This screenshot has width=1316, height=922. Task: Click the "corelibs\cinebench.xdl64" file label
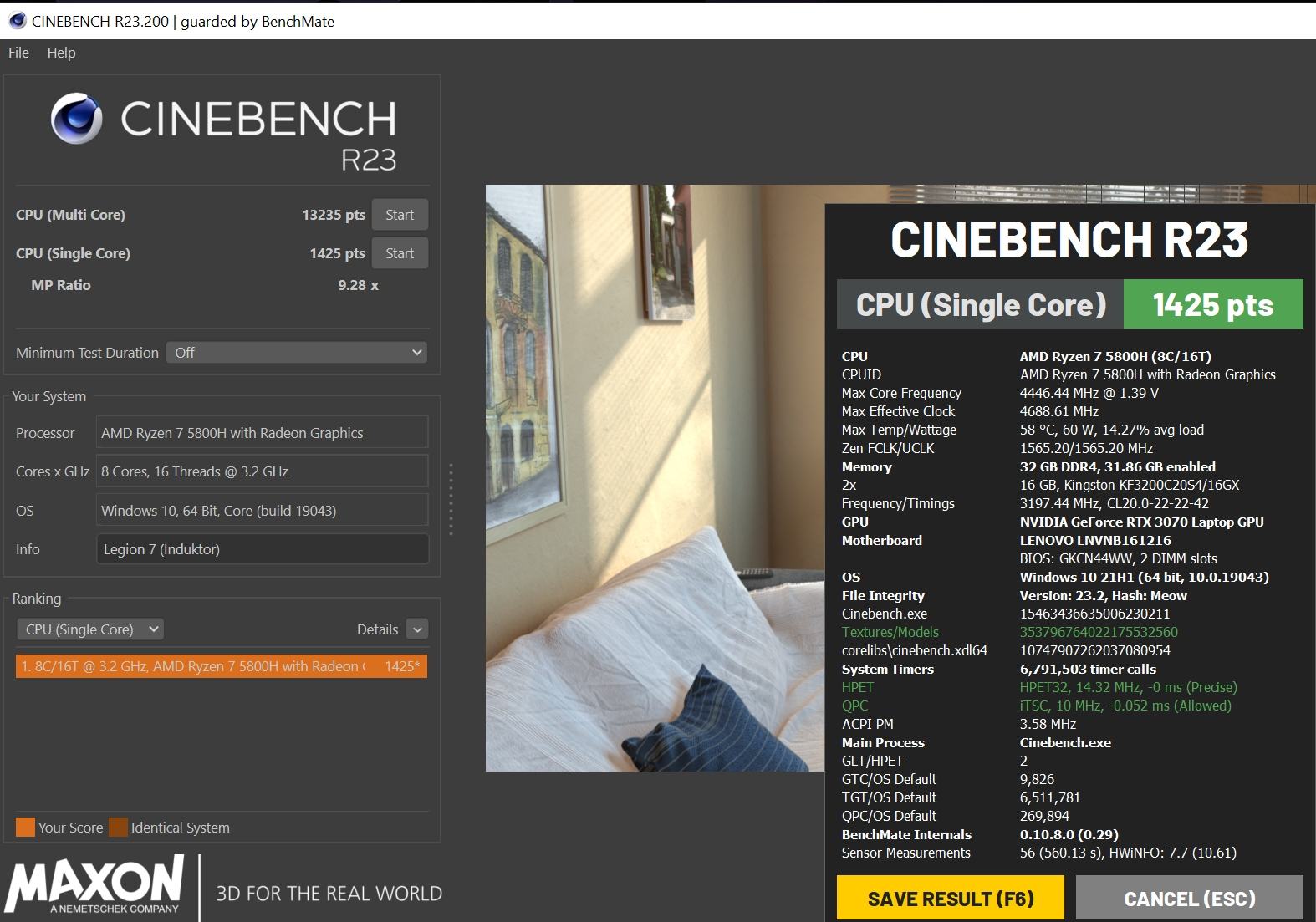pos(915,650)
